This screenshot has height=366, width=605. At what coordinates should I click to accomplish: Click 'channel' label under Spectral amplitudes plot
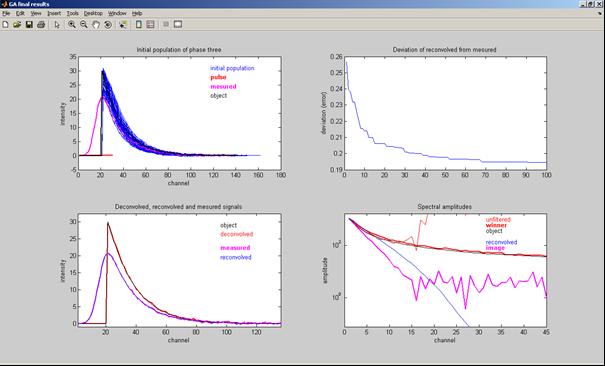(x=444, y=341)
